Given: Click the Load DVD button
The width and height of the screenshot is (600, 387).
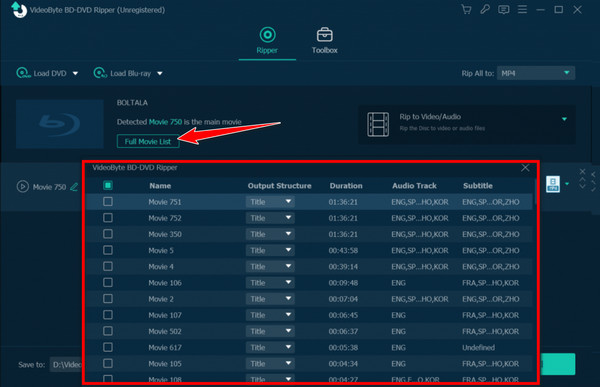Looking at the screenshot, I should [42, 73].
